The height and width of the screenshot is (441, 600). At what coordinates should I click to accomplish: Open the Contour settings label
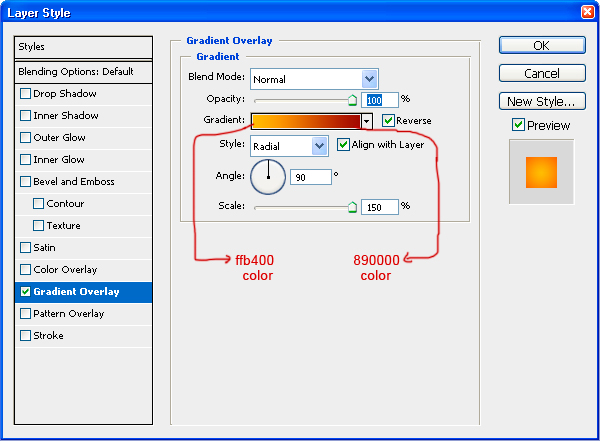click(65, 204)
